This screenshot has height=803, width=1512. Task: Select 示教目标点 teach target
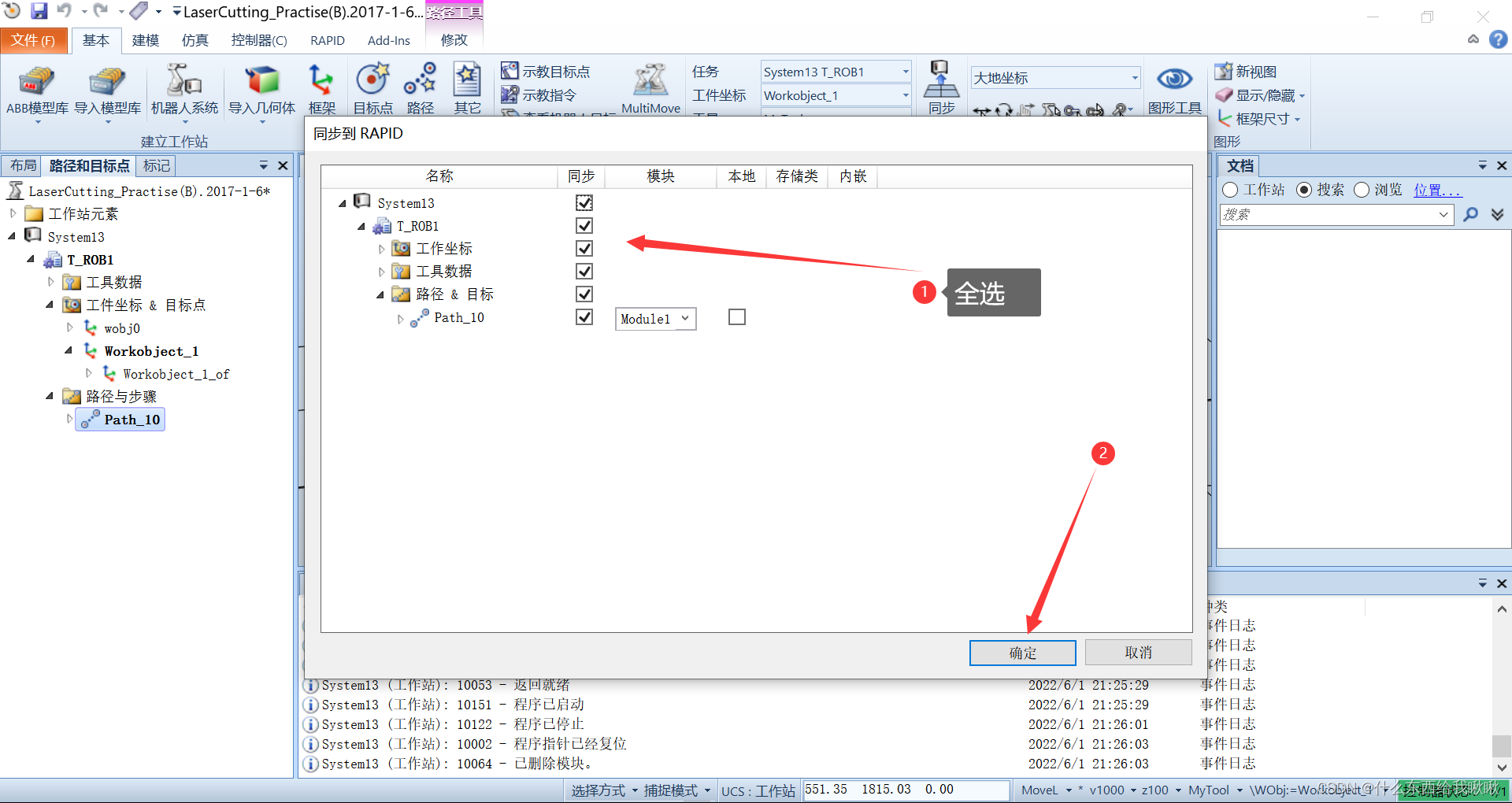(x=546, y=72)
